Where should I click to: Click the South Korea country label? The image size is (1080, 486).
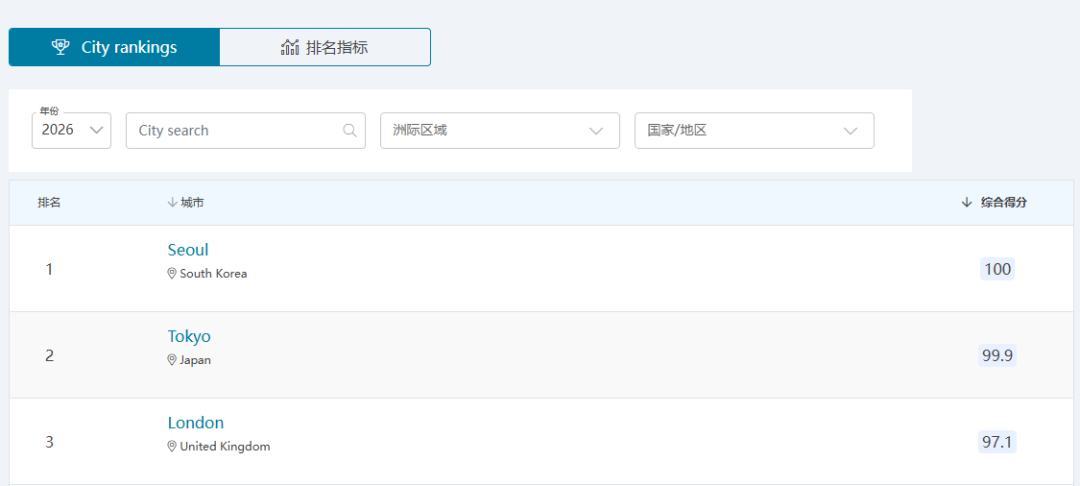coord(214,273)
